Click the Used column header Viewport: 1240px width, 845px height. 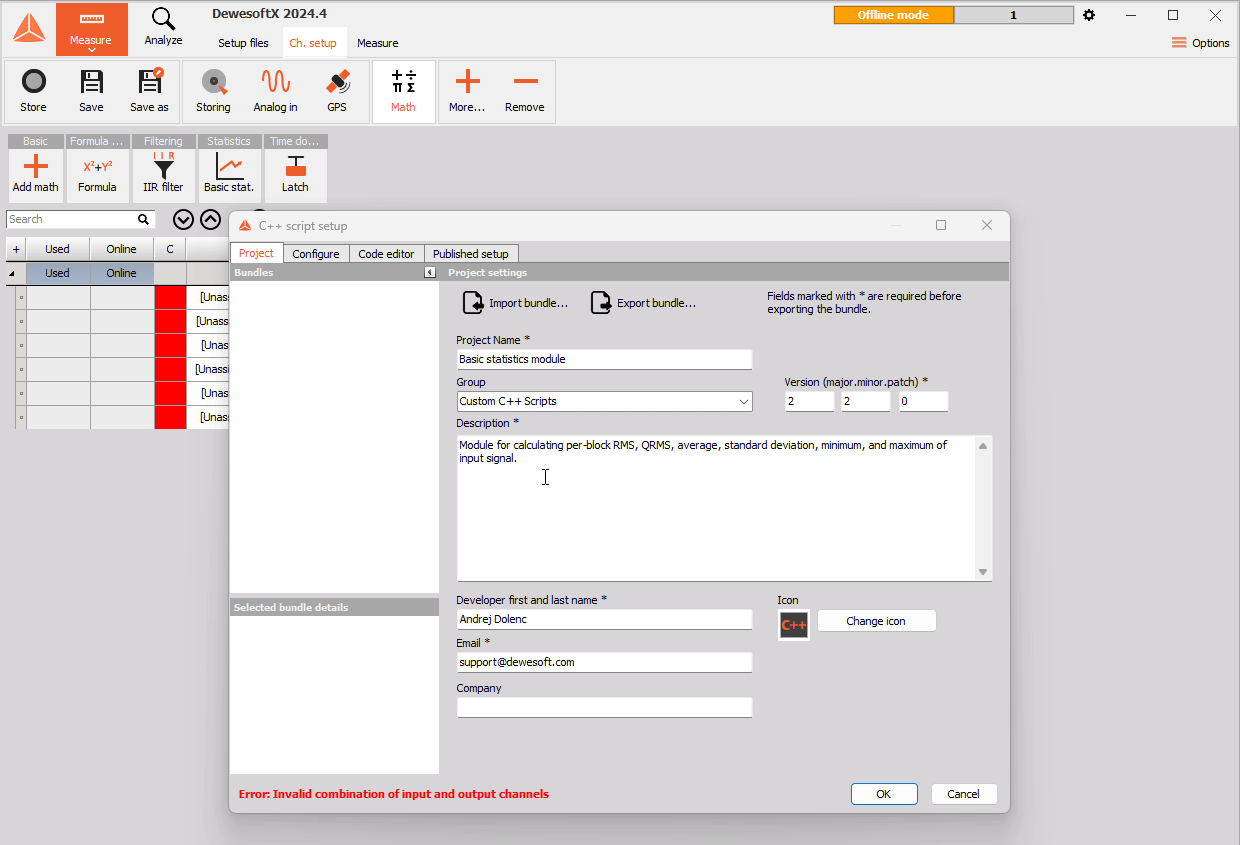tap(58, 249)
